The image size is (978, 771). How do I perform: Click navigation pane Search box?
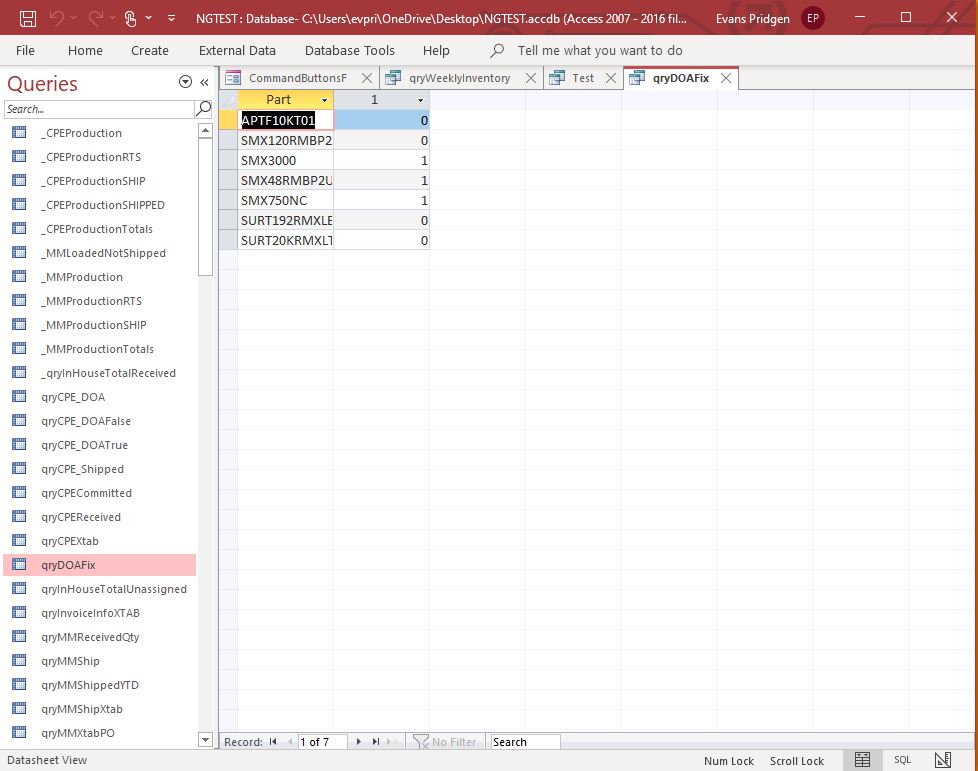(x=99, y=109)
